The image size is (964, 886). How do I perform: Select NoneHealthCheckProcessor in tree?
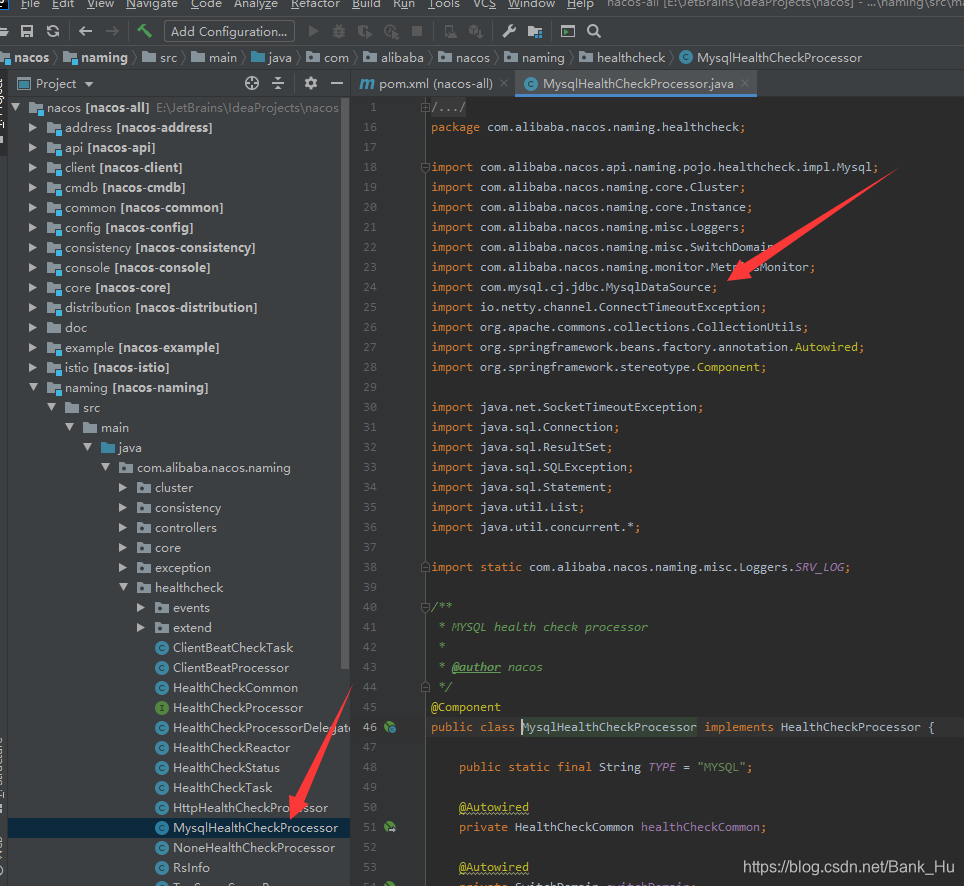point(254,848)
